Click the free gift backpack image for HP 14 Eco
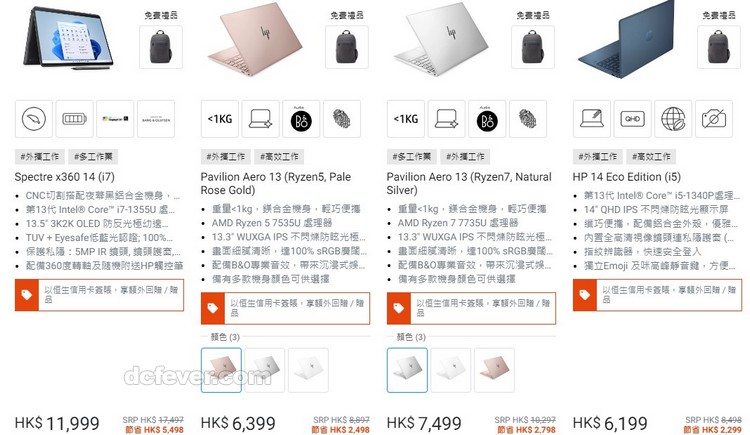Viewport: 750px width, 435px height. point(718,47)
